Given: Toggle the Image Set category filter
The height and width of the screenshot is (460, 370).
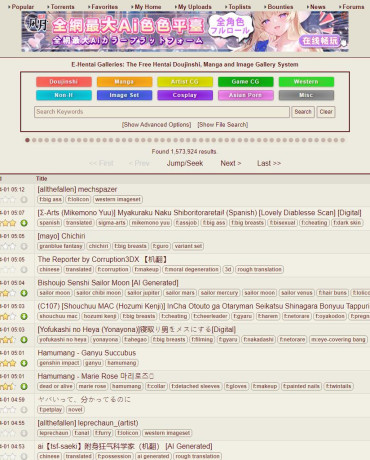Looking at the screenshot, I should point(124,95).
